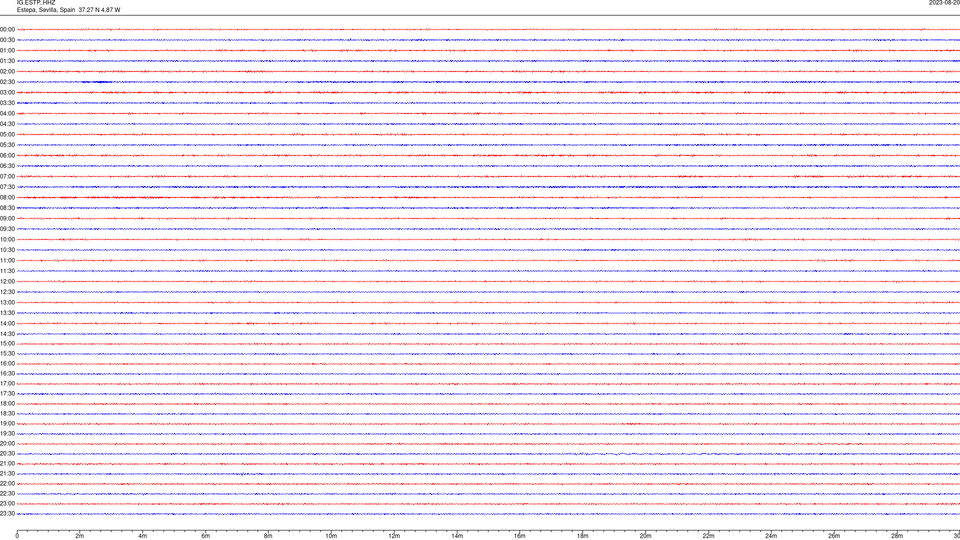Select the 12:30 time label
This screenshot has width=960, height=540.
pyautogui.click(x=7, y=292)
